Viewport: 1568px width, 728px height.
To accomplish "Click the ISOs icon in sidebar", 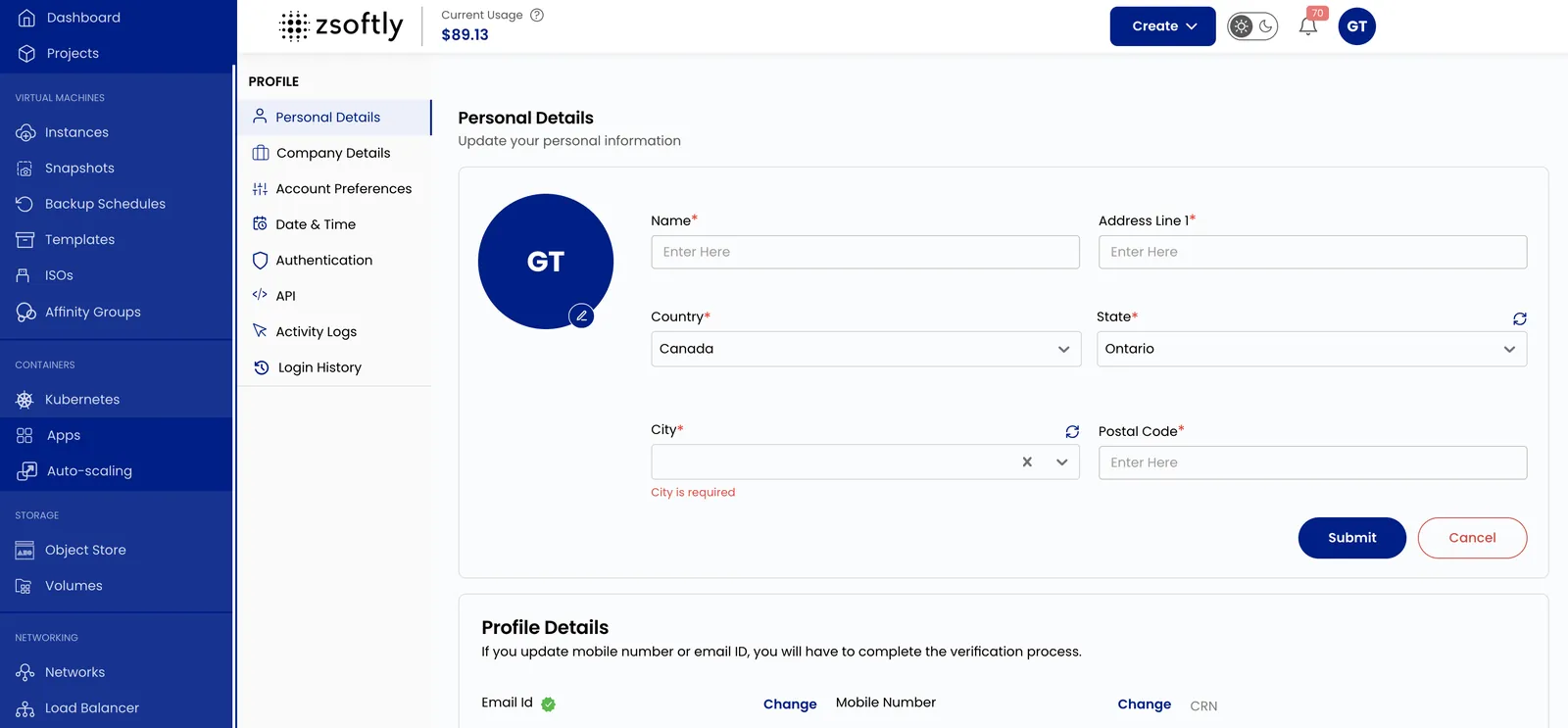I will pos(24,275).
